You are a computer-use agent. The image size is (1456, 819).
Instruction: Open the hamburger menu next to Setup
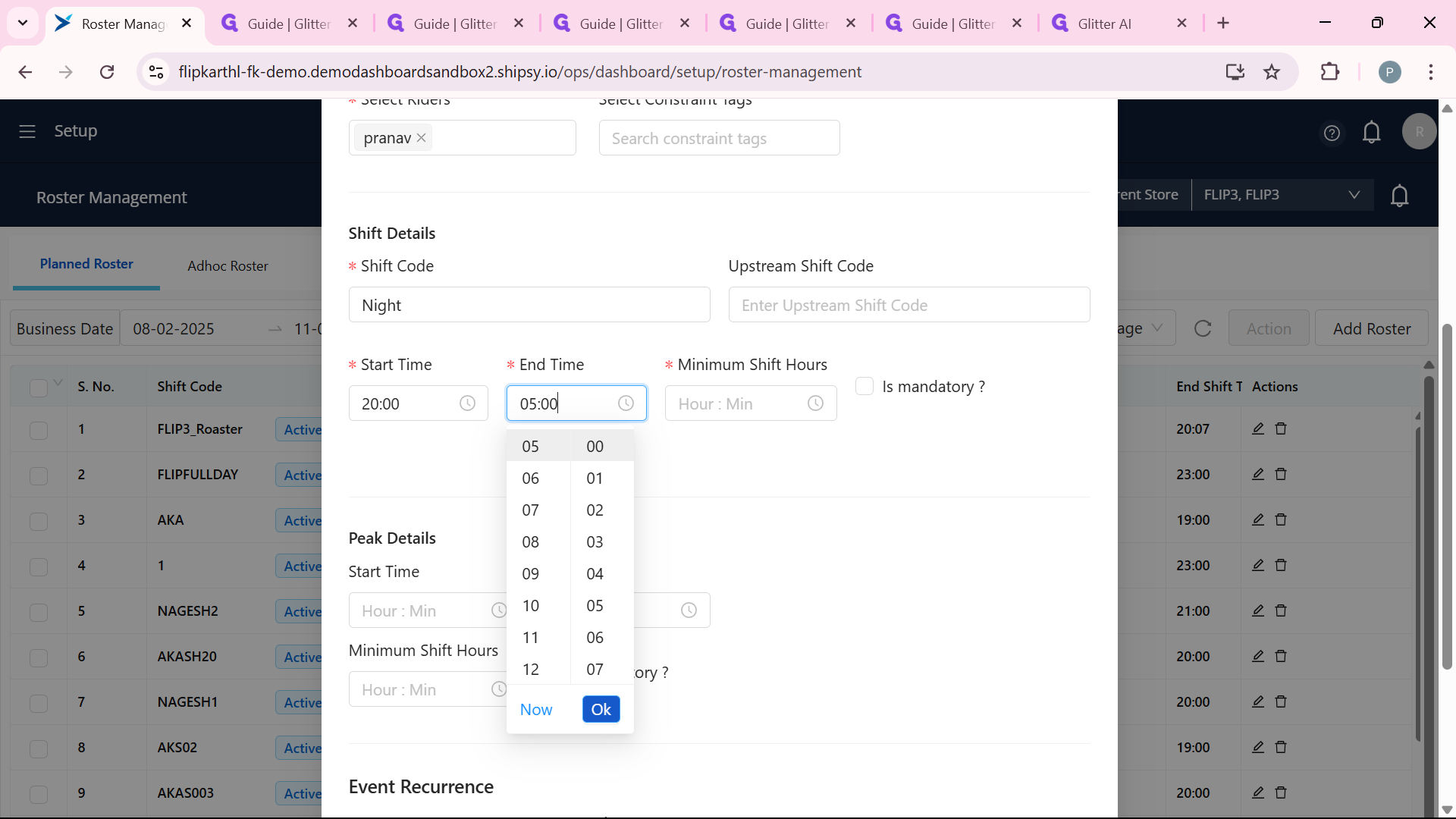[27, 131]
